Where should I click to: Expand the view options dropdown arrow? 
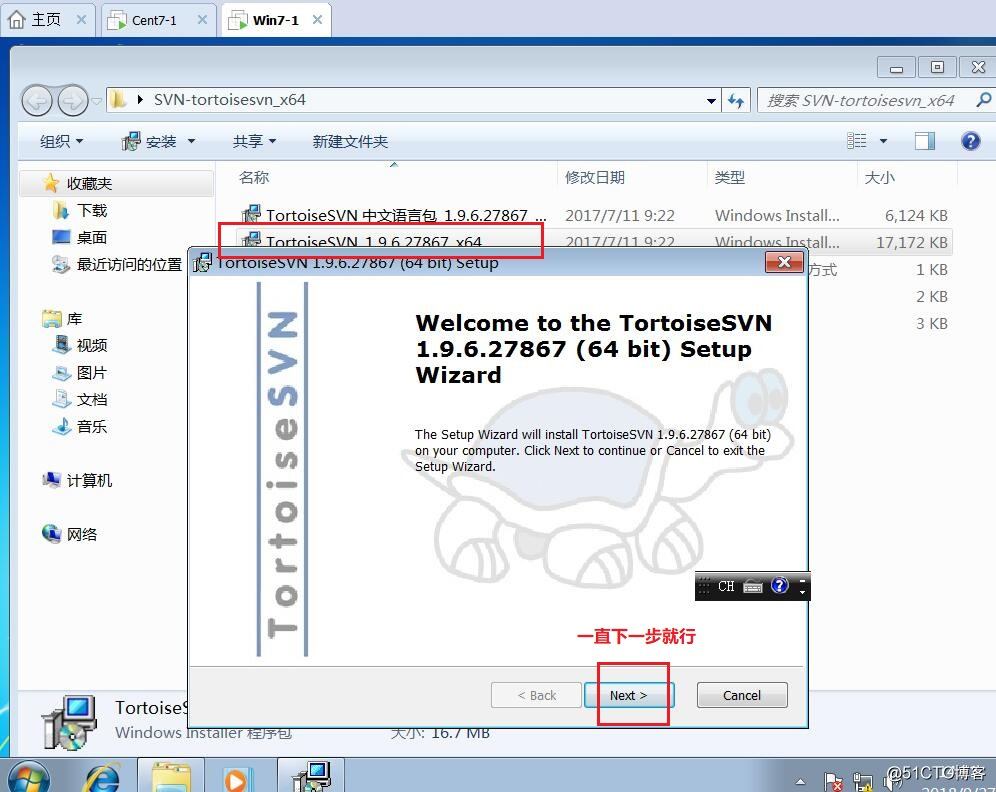(x=883, y=141)
